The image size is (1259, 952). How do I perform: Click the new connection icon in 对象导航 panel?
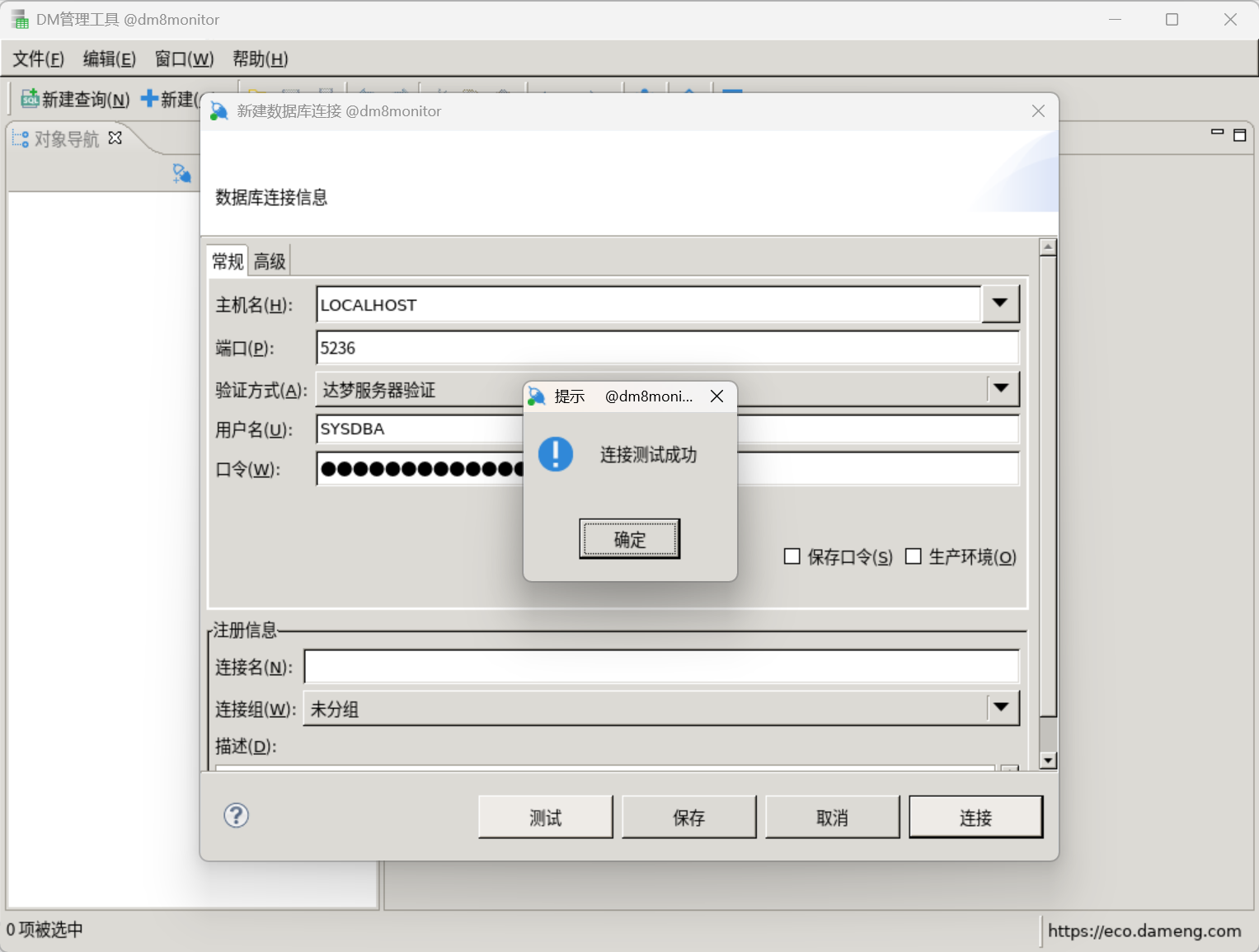point(181,173)
